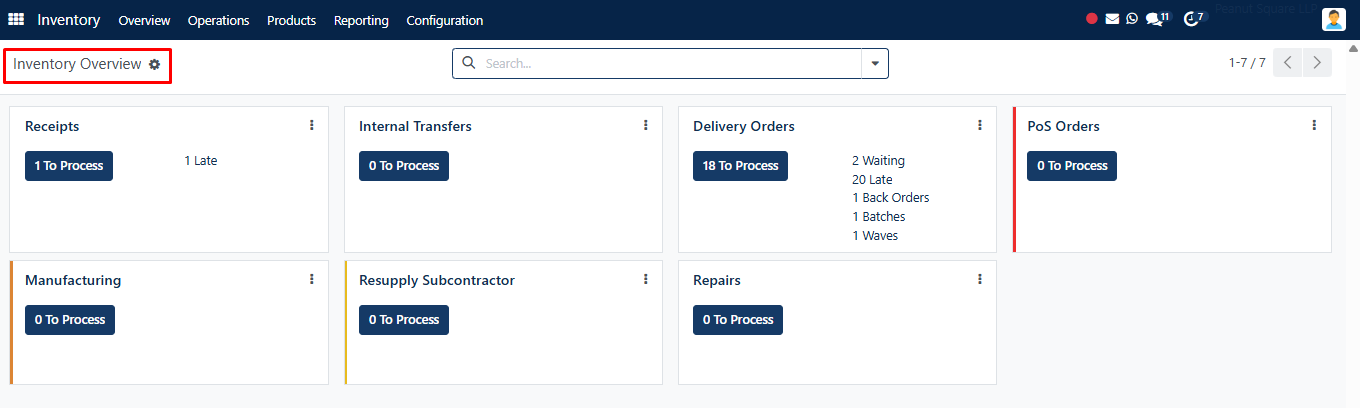The width and height of the screenshot is (1360, 408).
Task: Open the Configuration menu
Action: (445, 20)
